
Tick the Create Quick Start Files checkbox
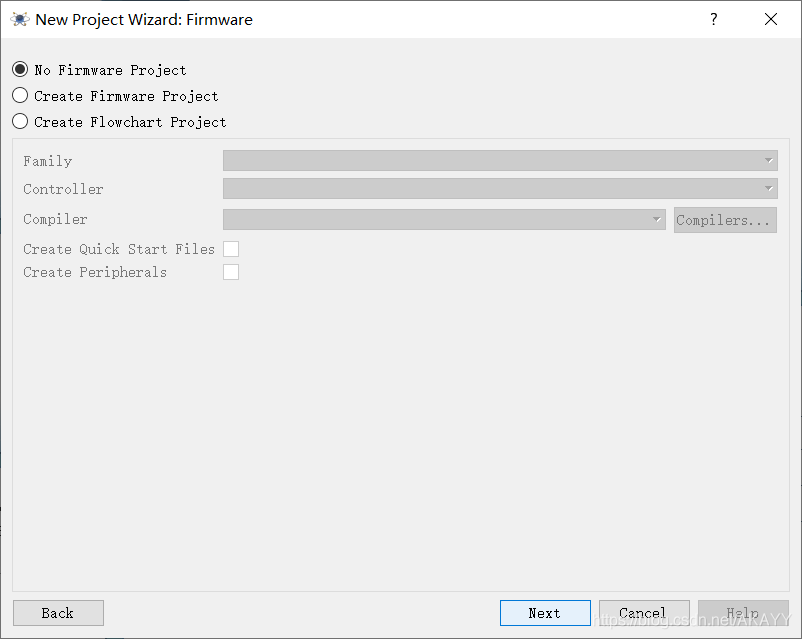point(231,249)
